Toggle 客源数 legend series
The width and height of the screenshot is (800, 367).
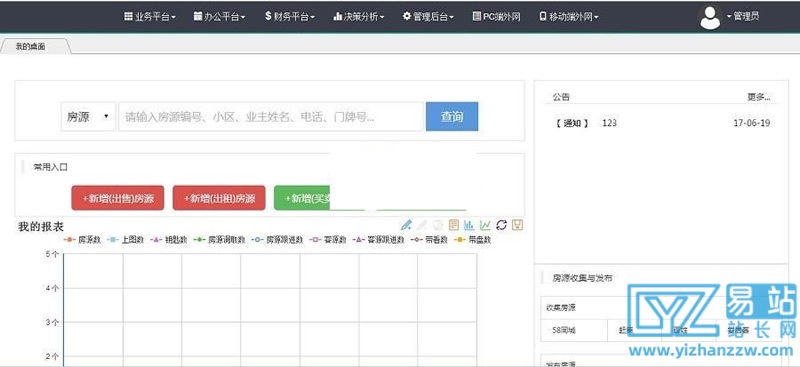tap(328, 239)
